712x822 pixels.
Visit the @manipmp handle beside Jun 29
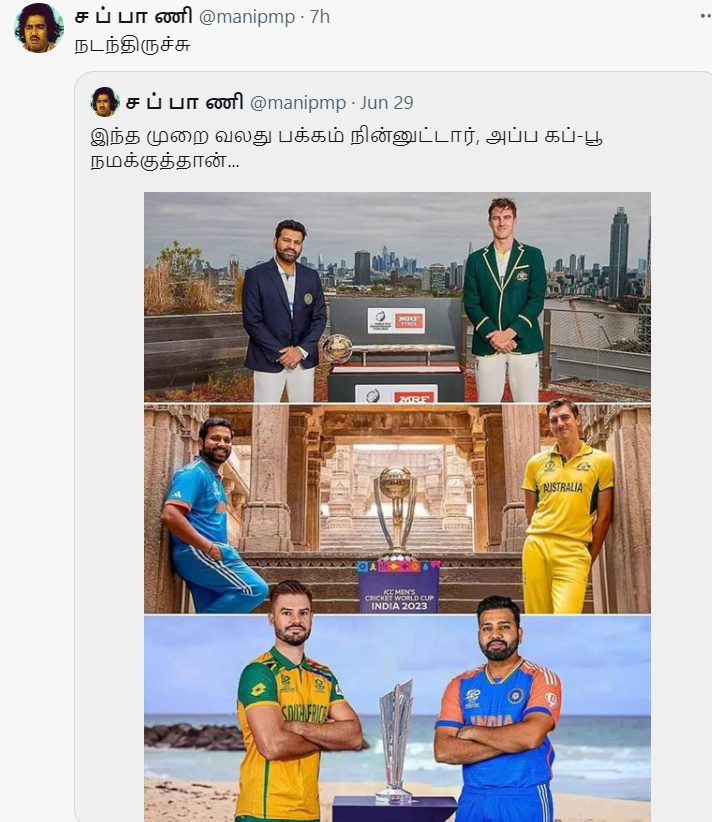(298, 102)
